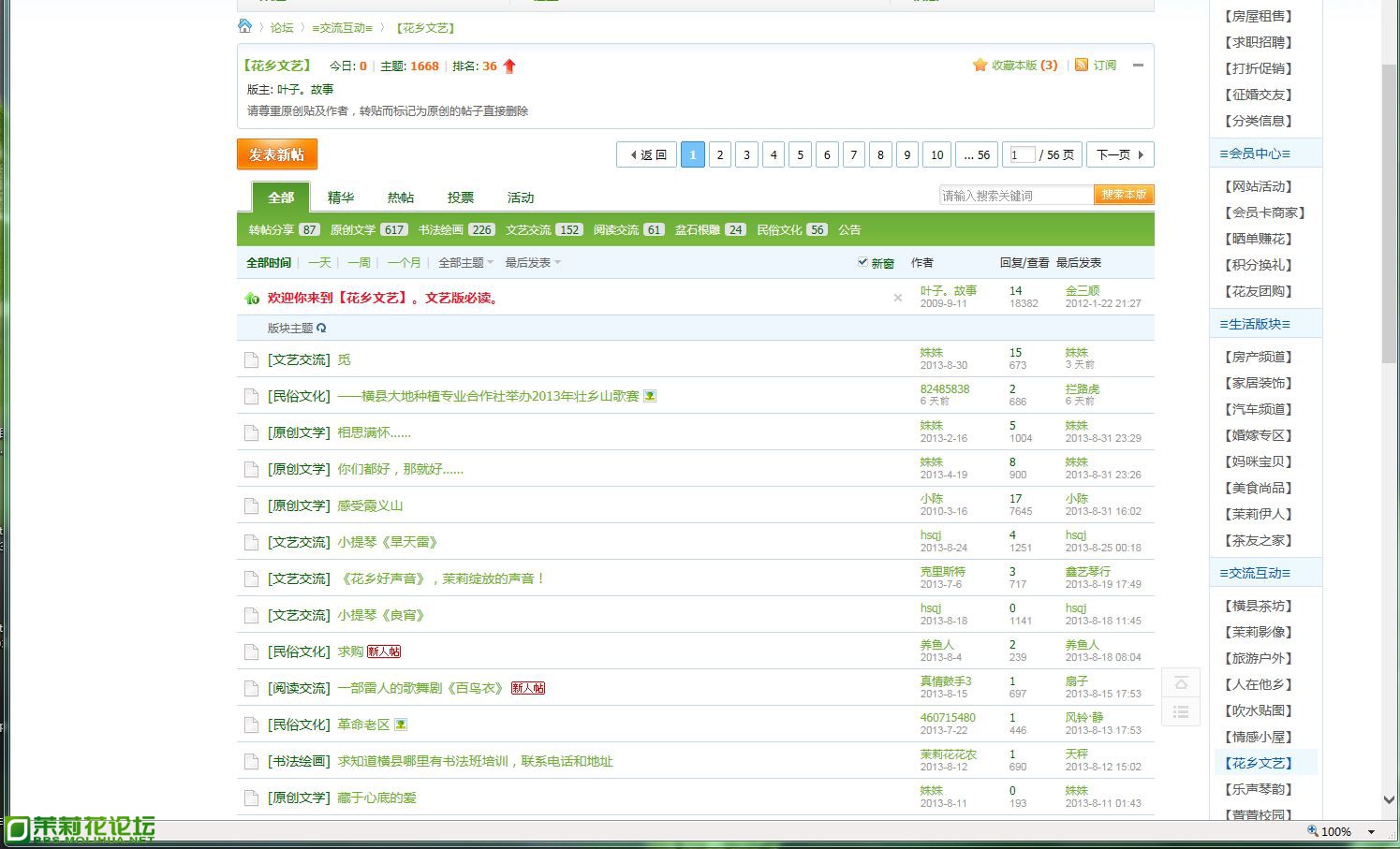Click the 返回 back button

click(x=646, y=155)
